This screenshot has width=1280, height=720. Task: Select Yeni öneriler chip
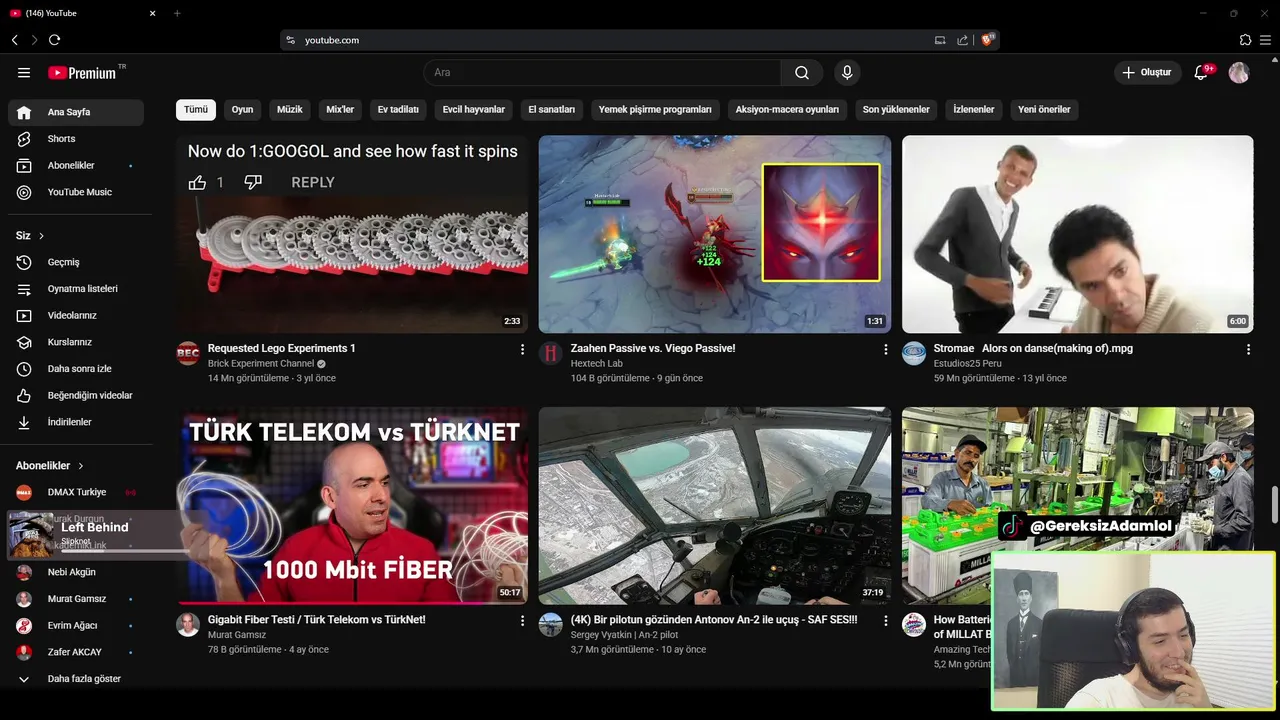point(1044,110)
